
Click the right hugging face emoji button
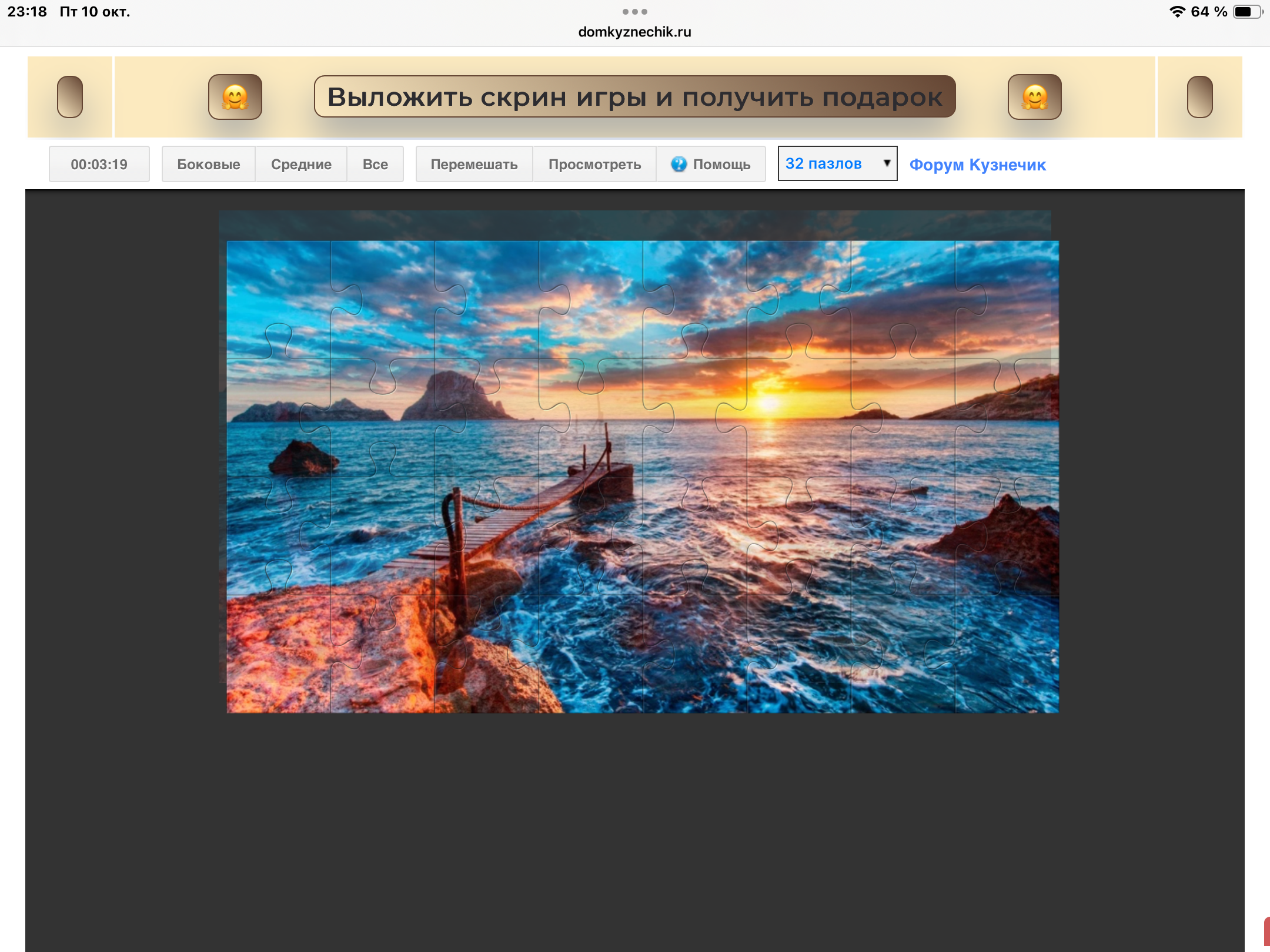1034,97
